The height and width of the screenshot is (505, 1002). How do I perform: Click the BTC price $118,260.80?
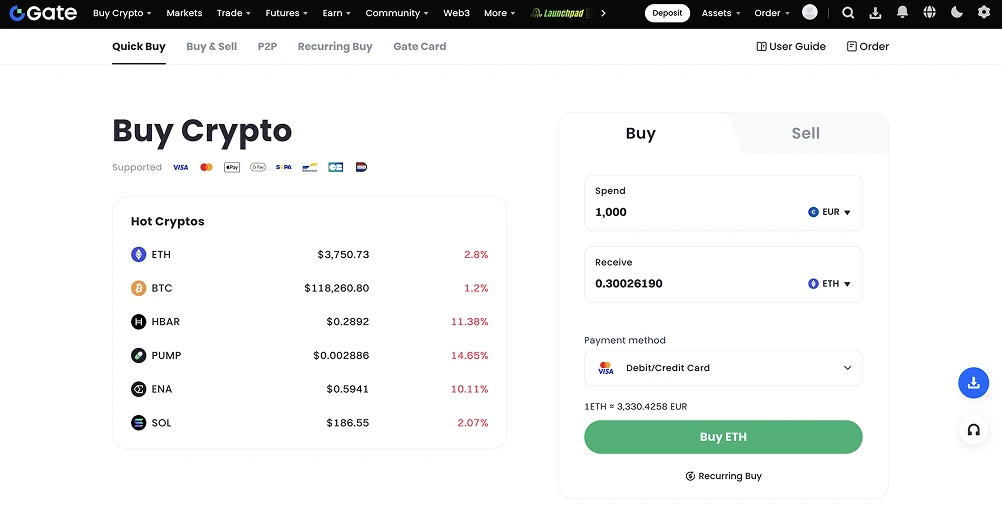coord(337,288)
